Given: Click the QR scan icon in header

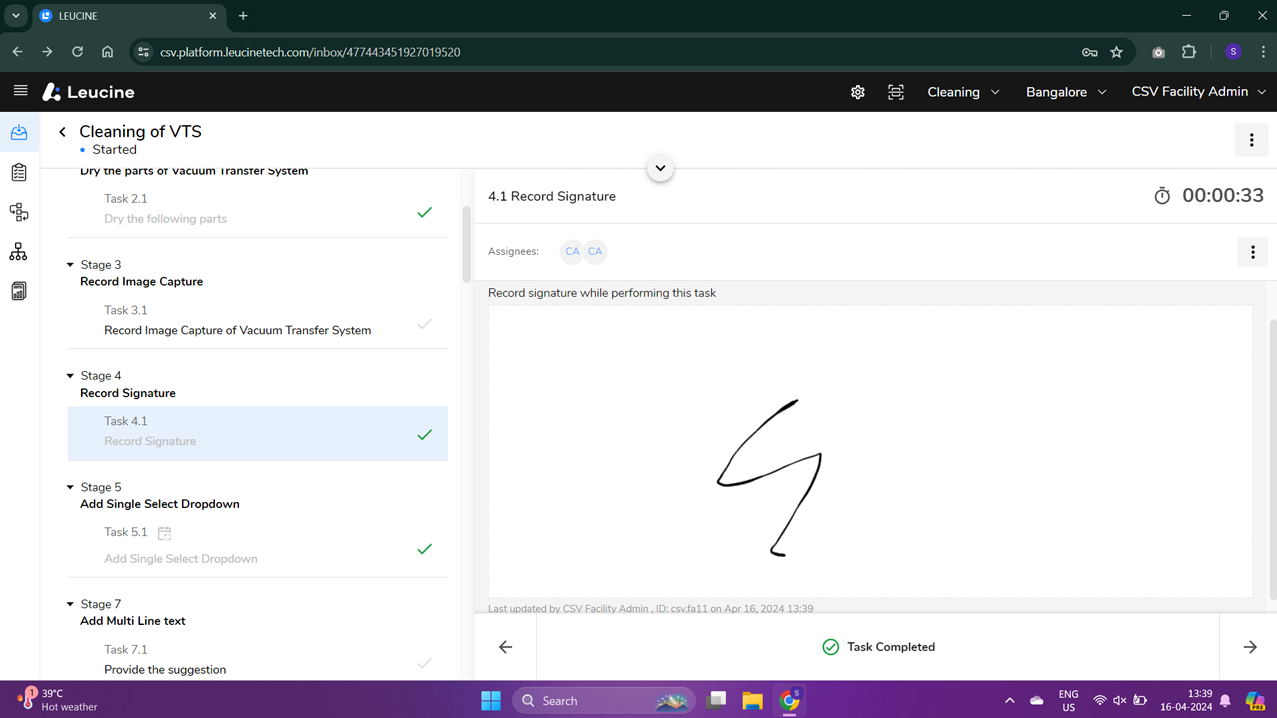Looking at the screenshot, I should point(896,92).
